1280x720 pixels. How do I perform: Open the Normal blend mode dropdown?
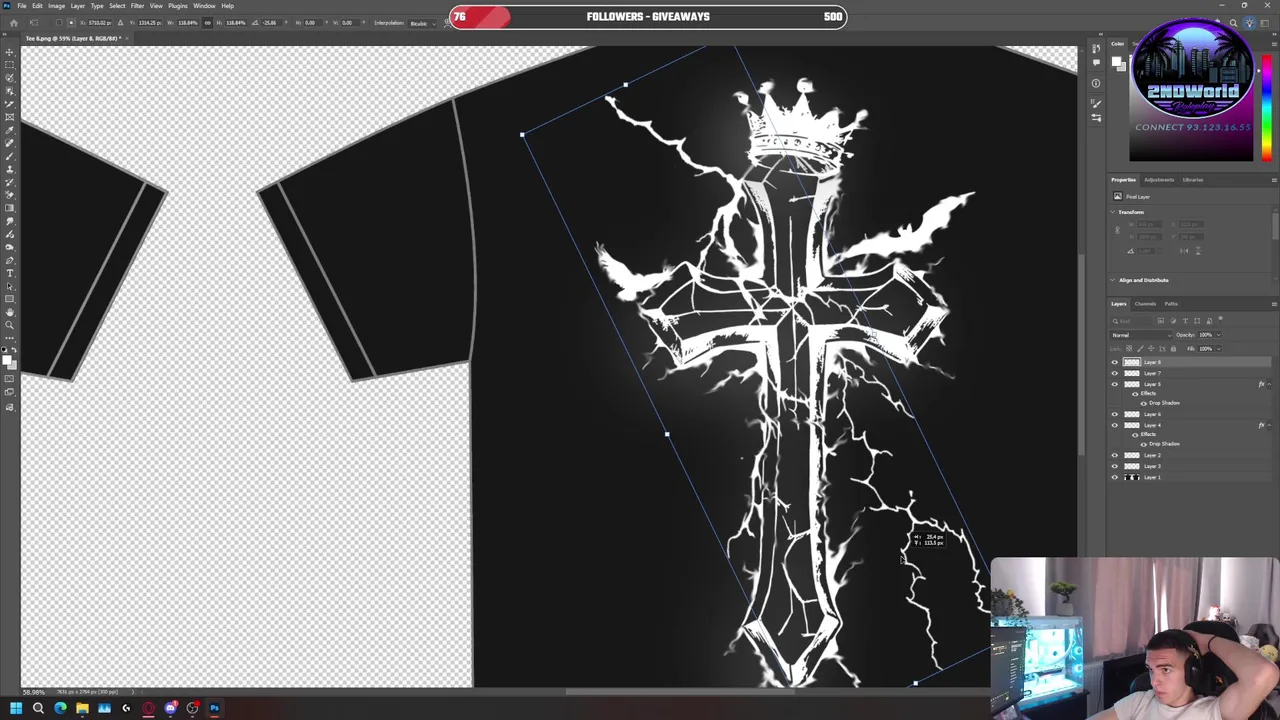pyautogui.click(x=1141, y=335)
